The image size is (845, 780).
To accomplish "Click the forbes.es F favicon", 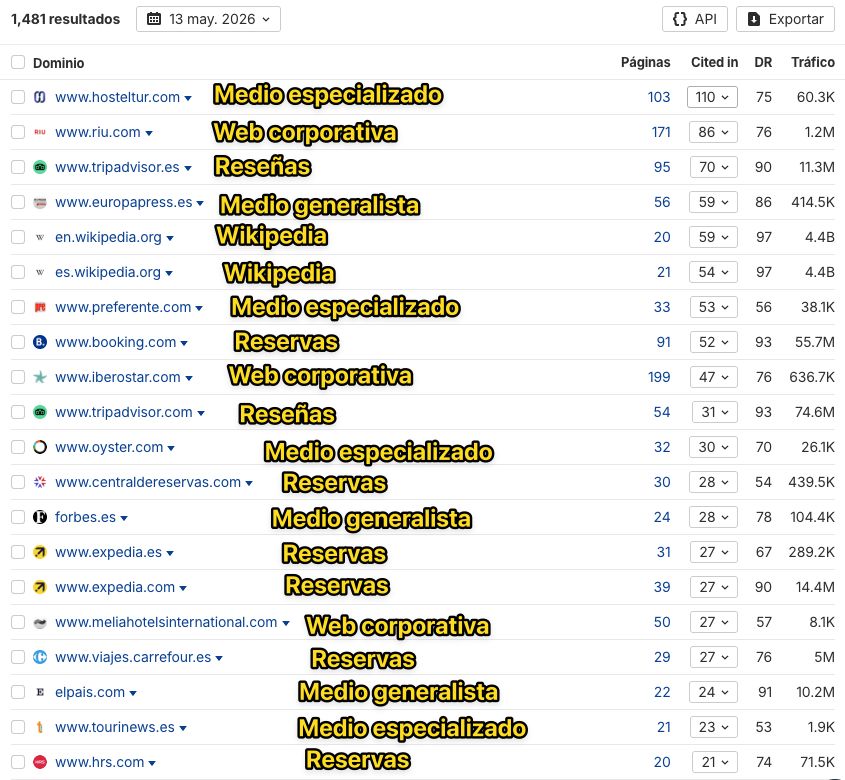I will point(40,517).
